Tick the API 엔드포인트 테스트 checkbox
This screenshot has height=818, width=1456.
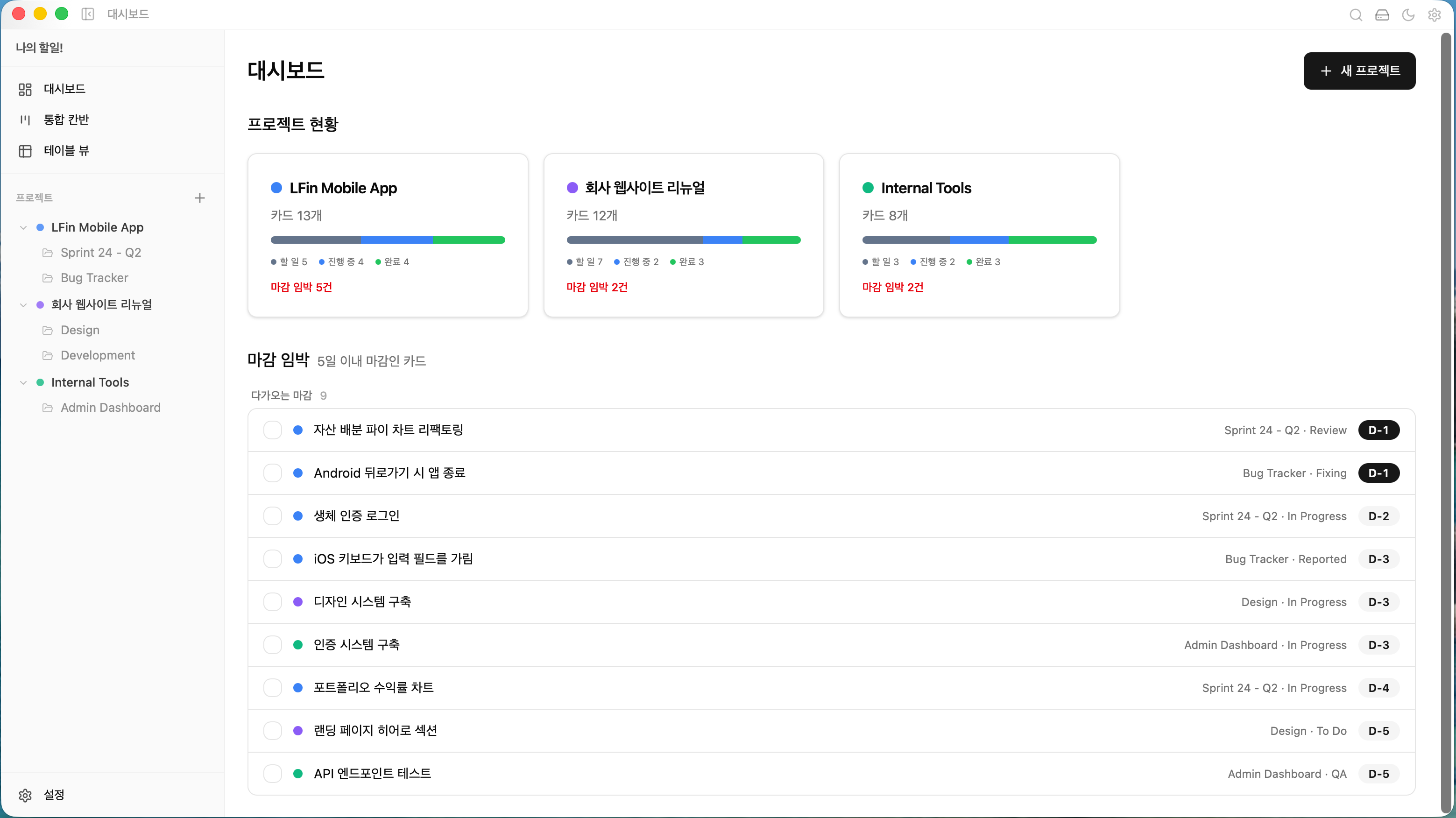(x=272, y=774)
